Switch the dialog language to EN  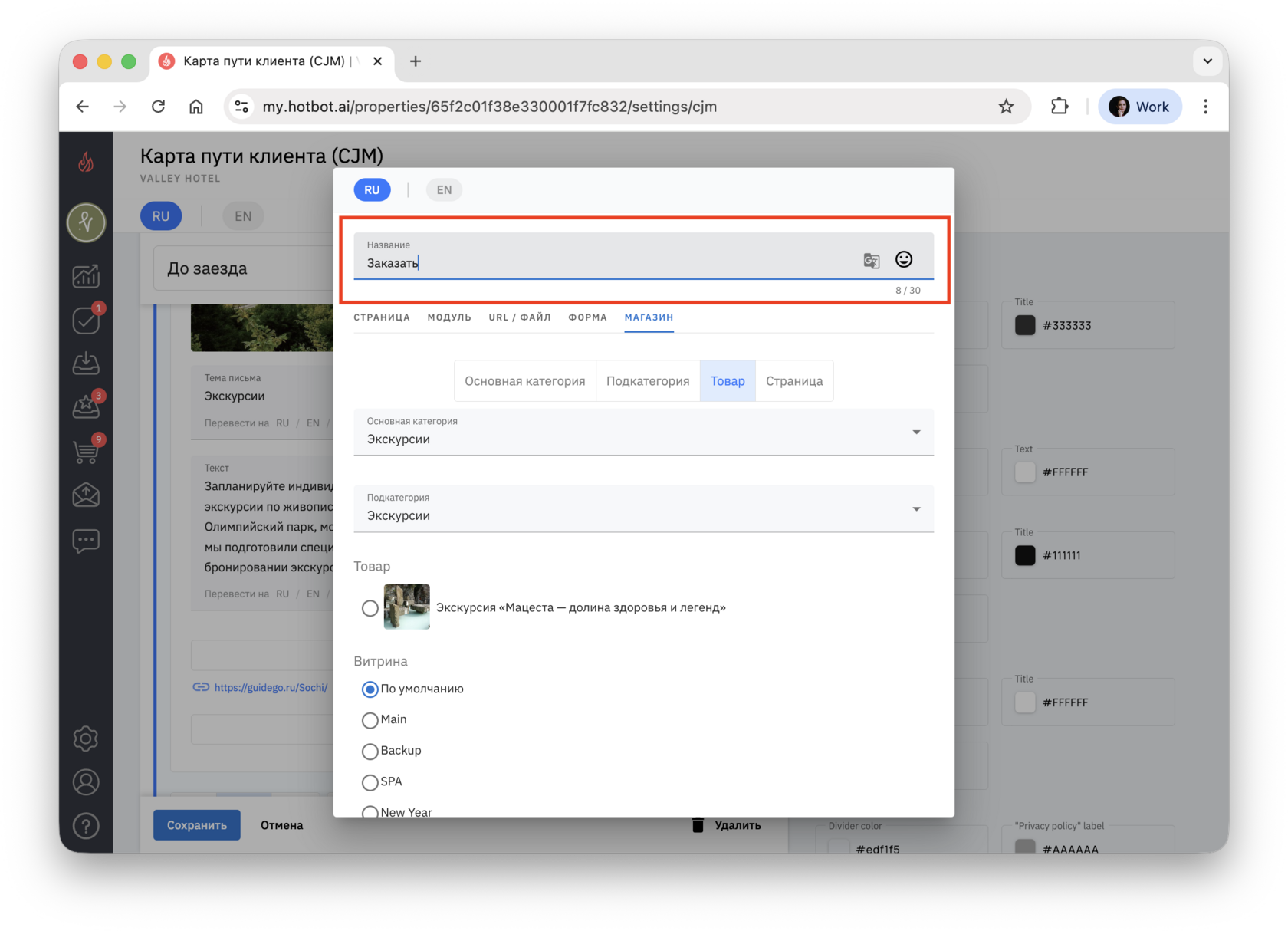tap(444, 190)
